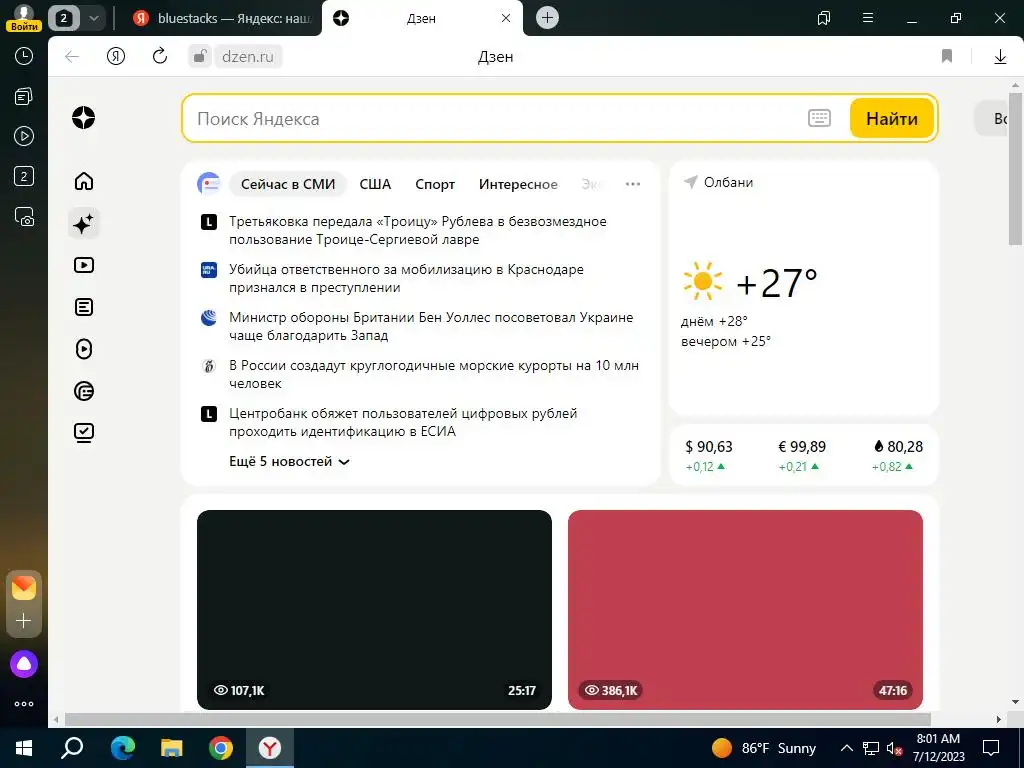
Task: Open browser history clock icon in sidebar
Action: (x=24, y=56)
